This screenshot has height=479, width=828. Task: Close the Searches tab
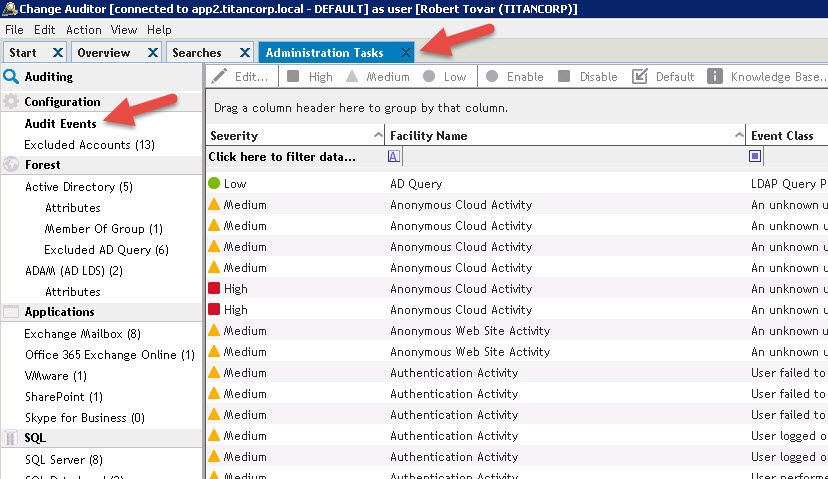pos(245,53)
